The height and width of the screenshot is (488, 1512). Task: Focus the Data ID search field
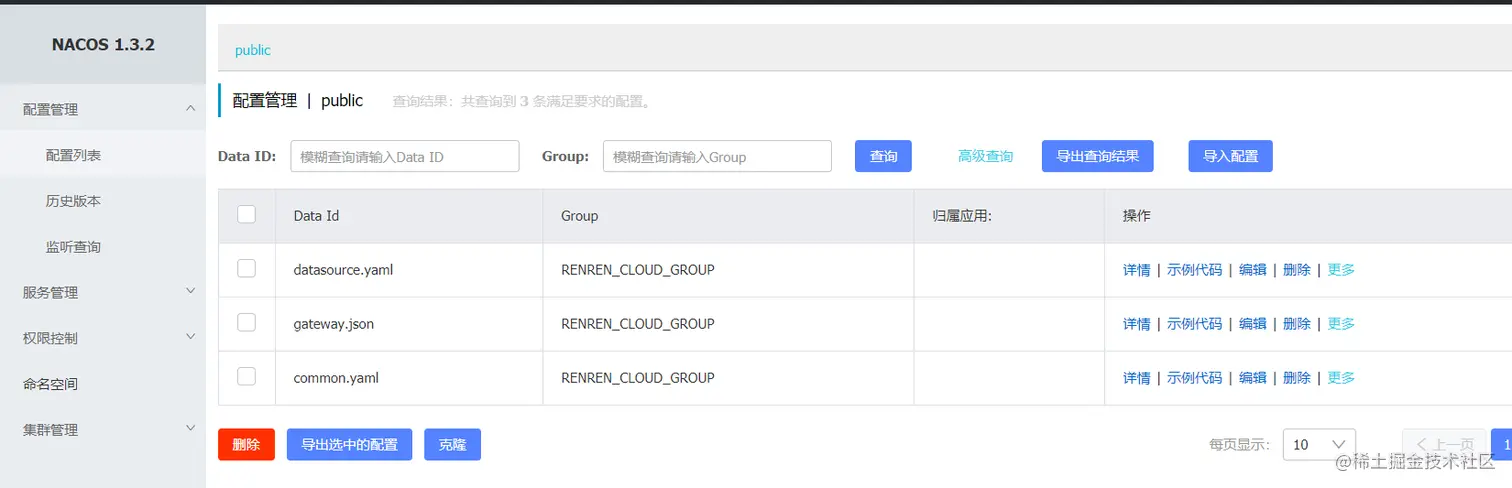click(x=405, y=156)
